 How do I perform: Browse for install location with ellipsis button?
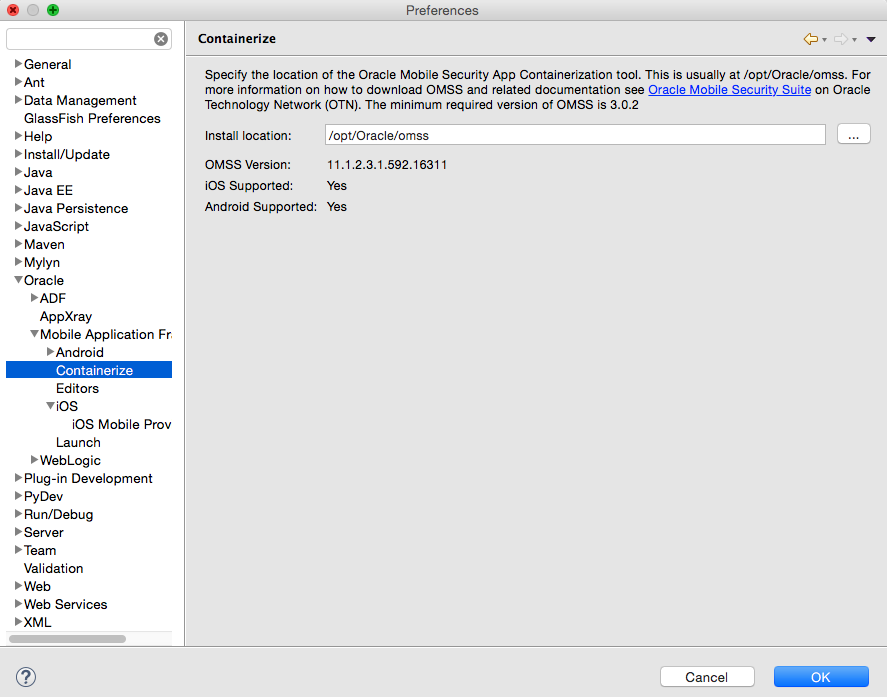tap(853, 134)
